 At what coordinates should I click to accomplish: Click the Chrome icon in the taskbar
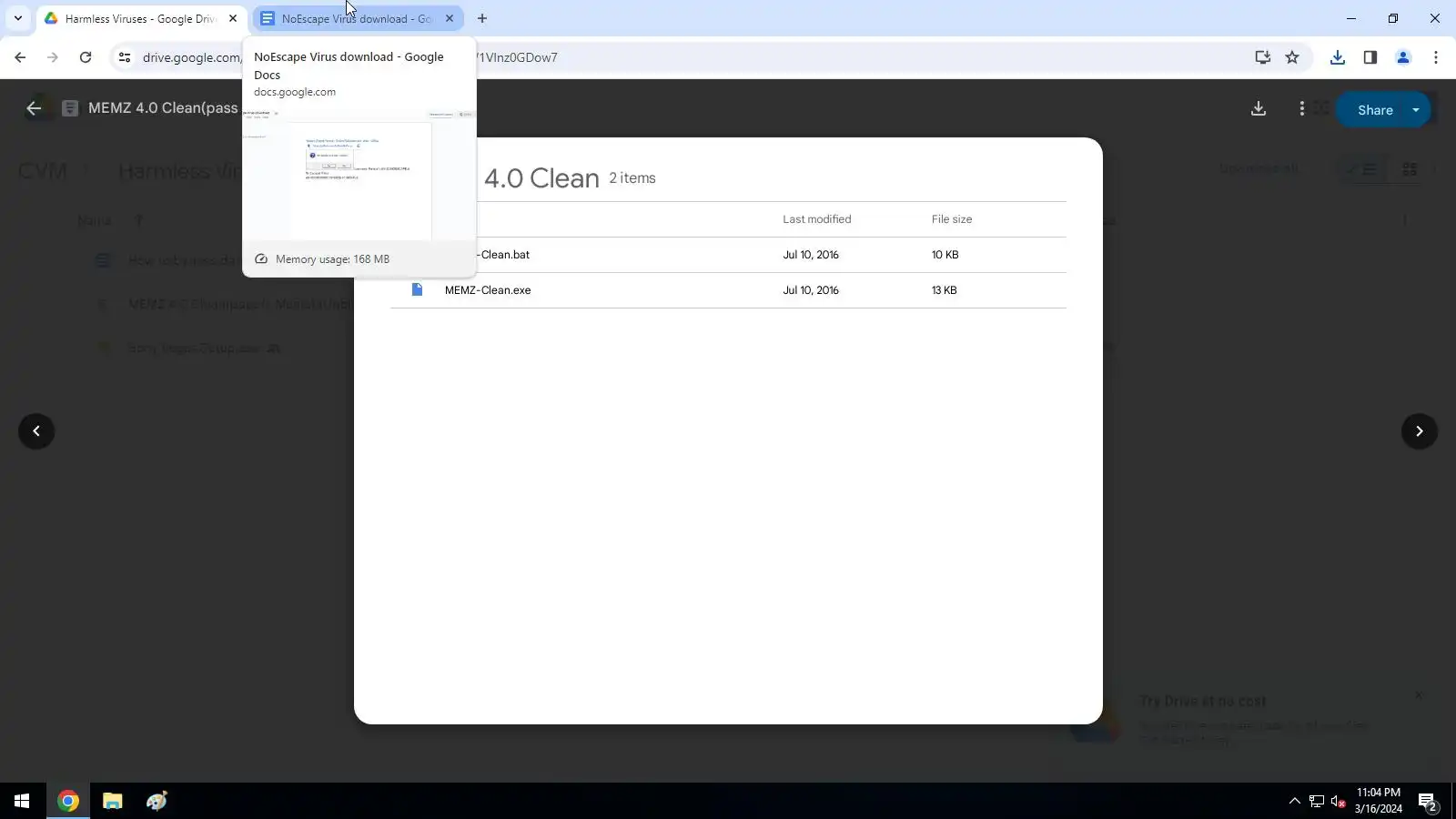coord(68,801)
